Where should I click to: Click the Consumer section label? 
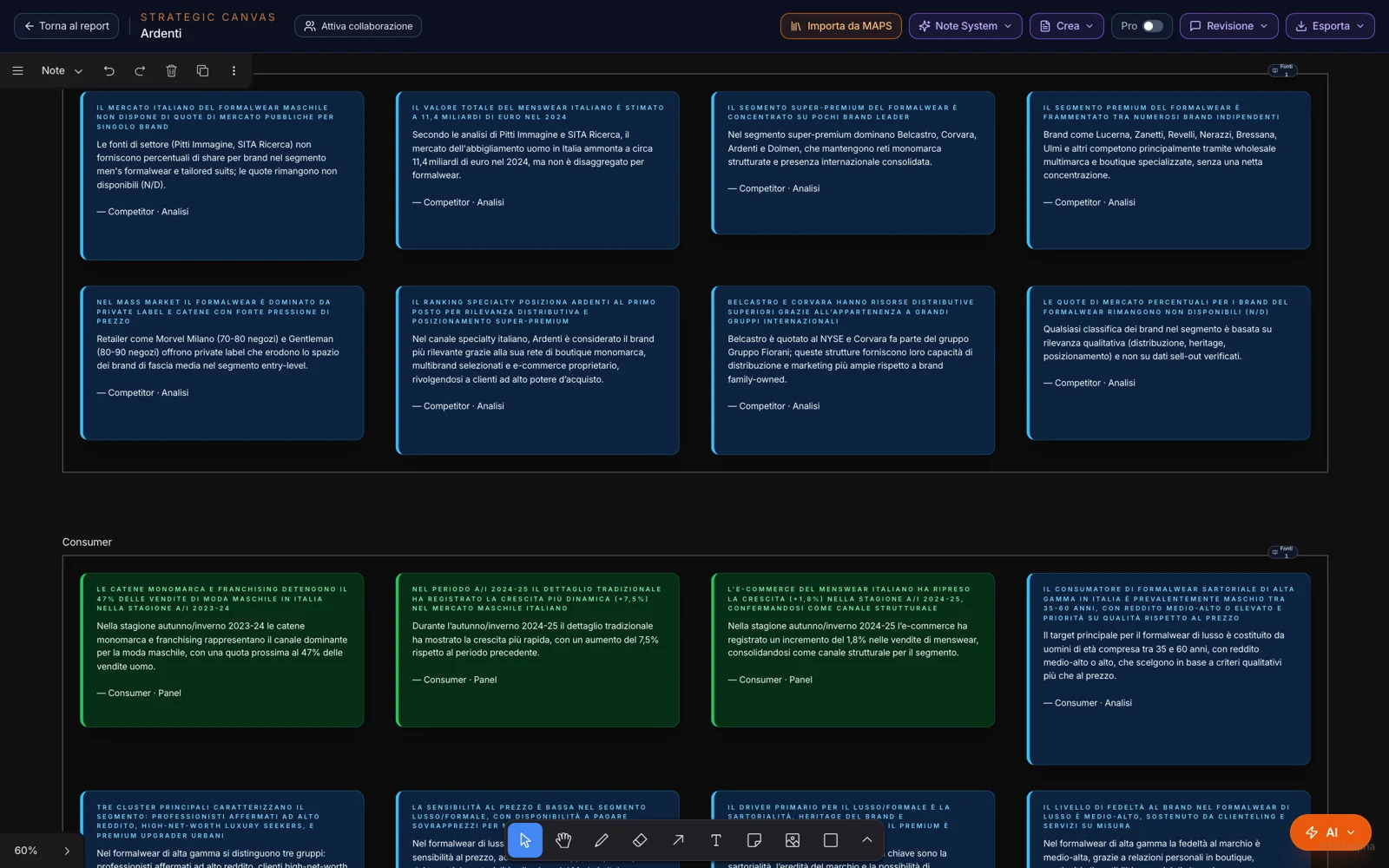click(87, 542)
